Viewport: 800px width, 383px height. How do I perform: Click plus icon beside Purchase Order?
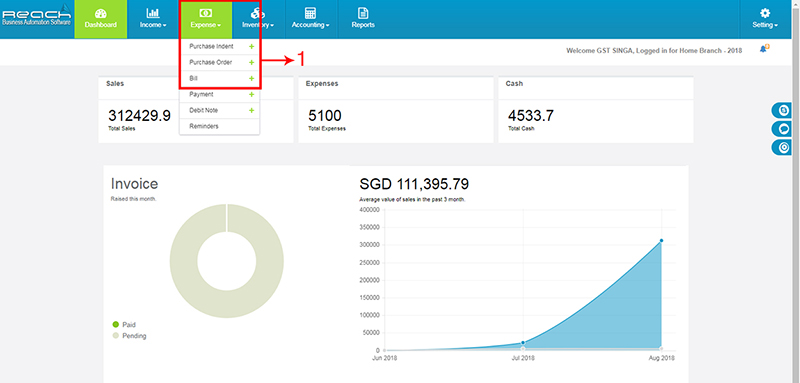click(251, 62)
